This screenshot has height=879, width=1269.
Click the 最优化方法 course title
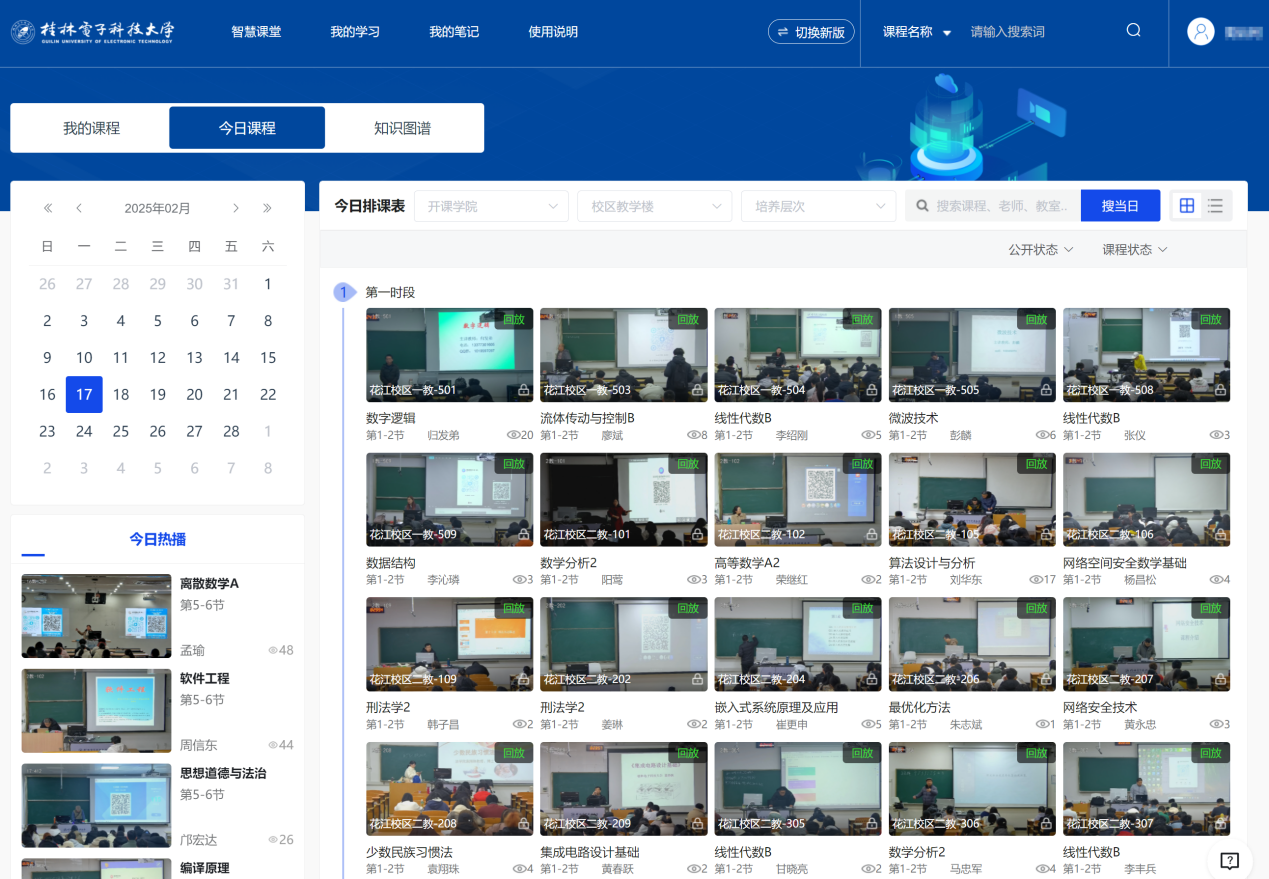coord(920,707)
